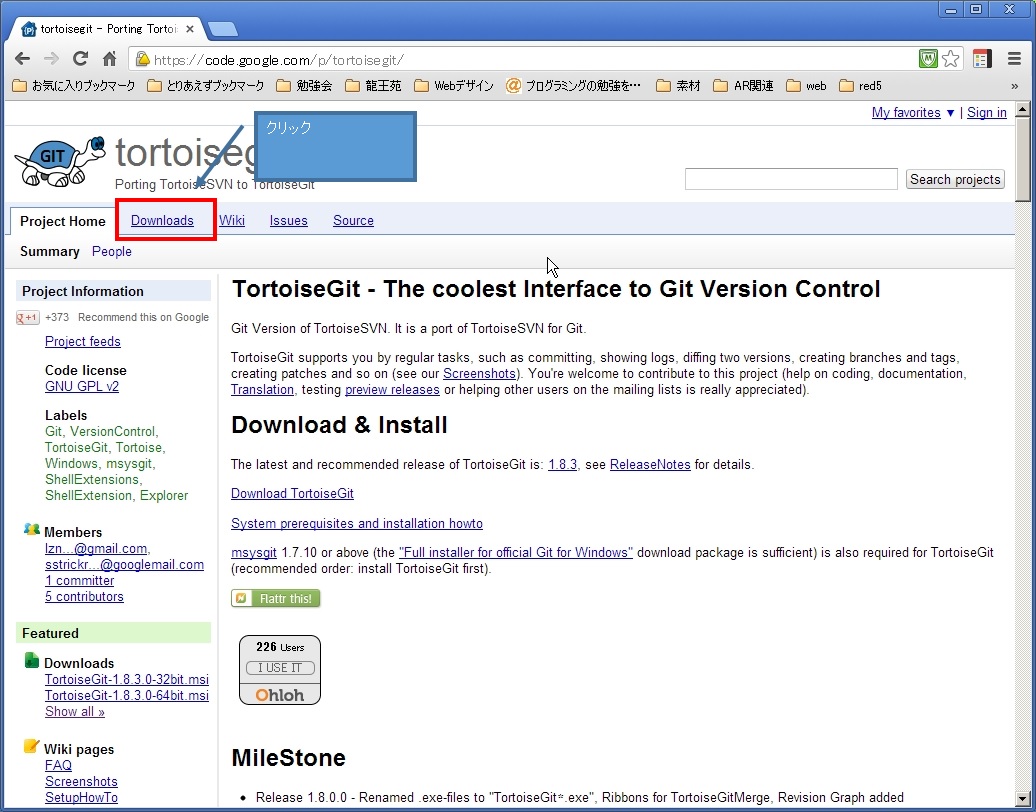The width and height of the screenshot is (1036, 812).
Task: Click the Google +1 button
Action: (28, 318)
